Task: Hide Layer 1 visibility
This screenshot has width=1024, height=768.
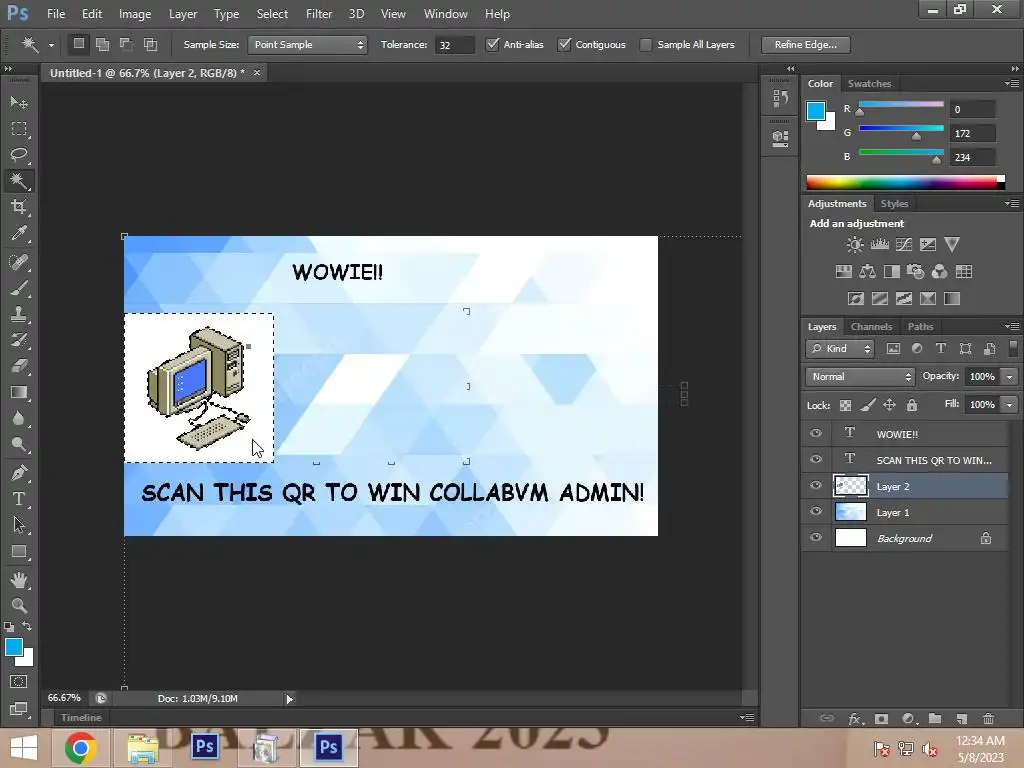Action: [x=816, y=511]
